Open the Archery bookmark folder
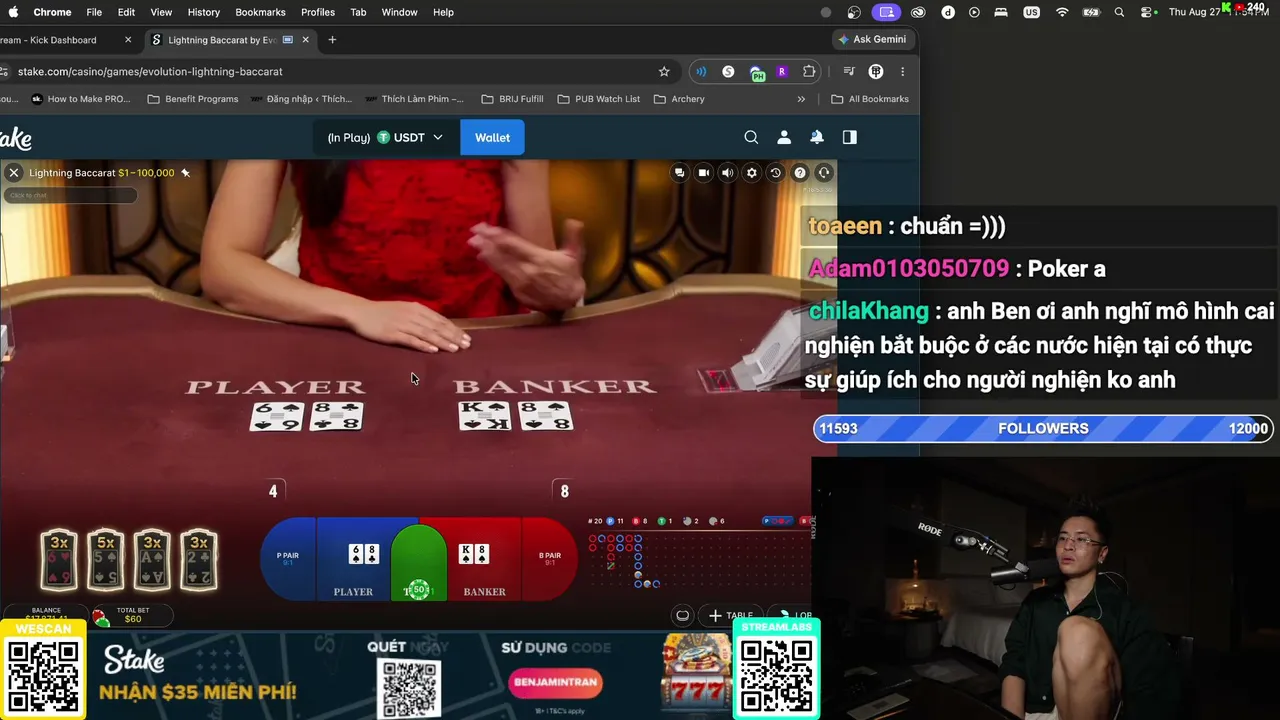 click(679, 99)
